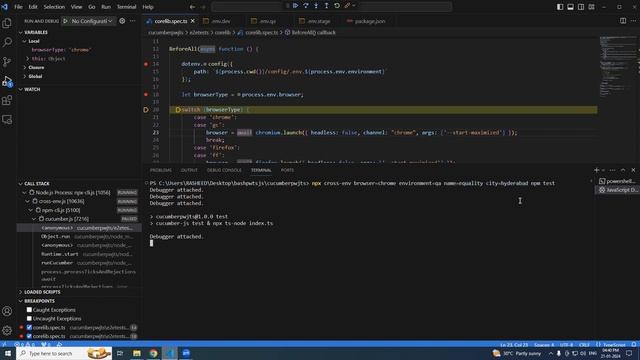Toggle the panel layout icon
Viewport: 640px width, 360px height.
pos(571,7)
